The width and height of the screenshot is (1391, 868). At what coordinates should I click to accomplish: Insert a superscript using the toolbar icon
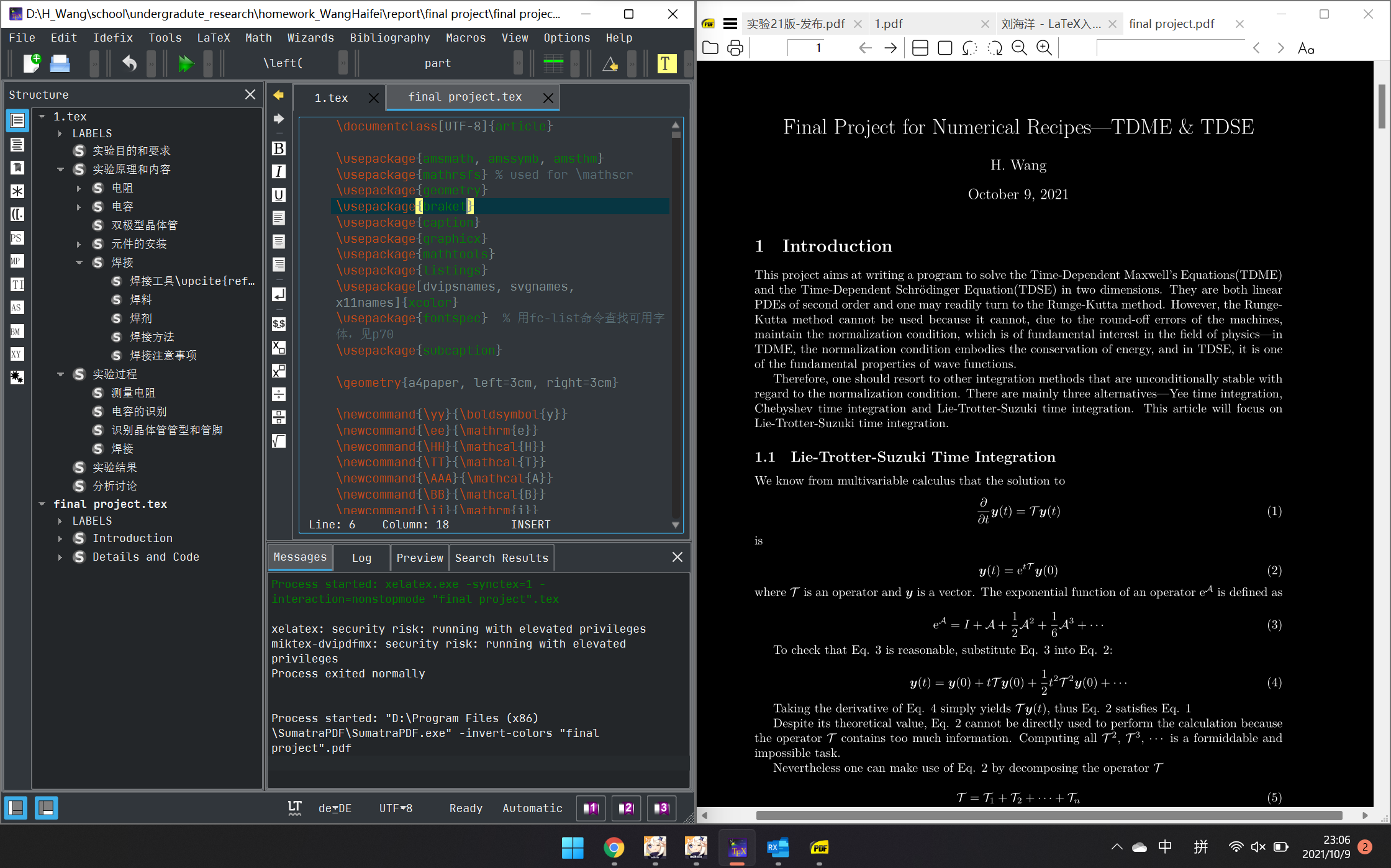[278, 371]
